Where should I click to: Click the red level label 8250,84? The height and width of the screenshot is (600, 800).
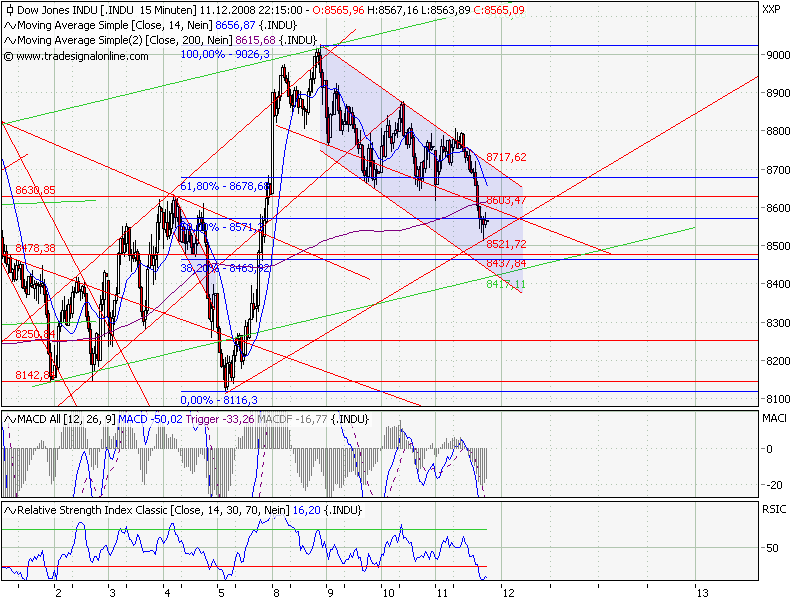coord(35,334)
